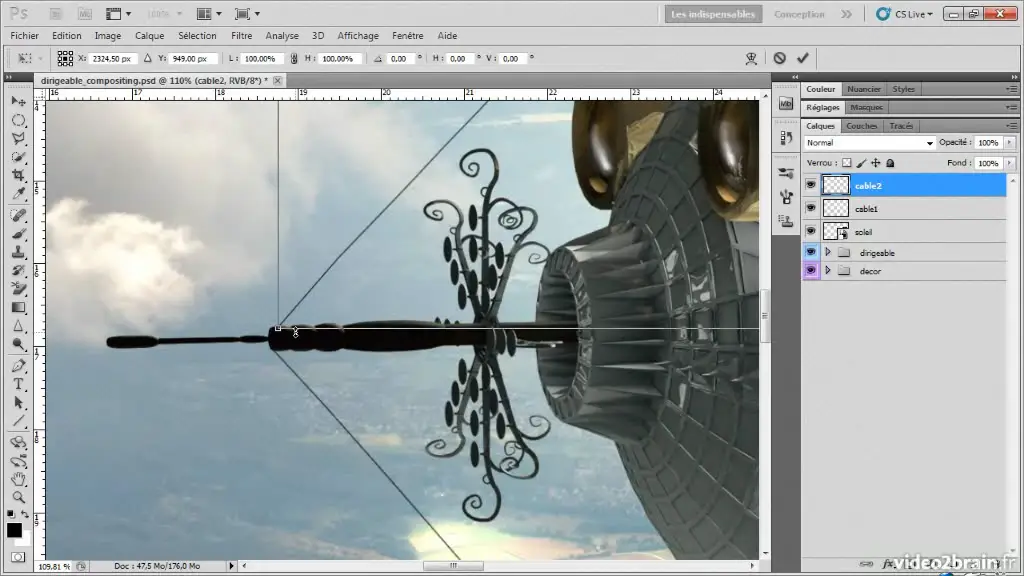Cancel the transform with the circle-slash icon
Image resolution: width=1024 pixels, height=576 pixels.
click(779, 59)
